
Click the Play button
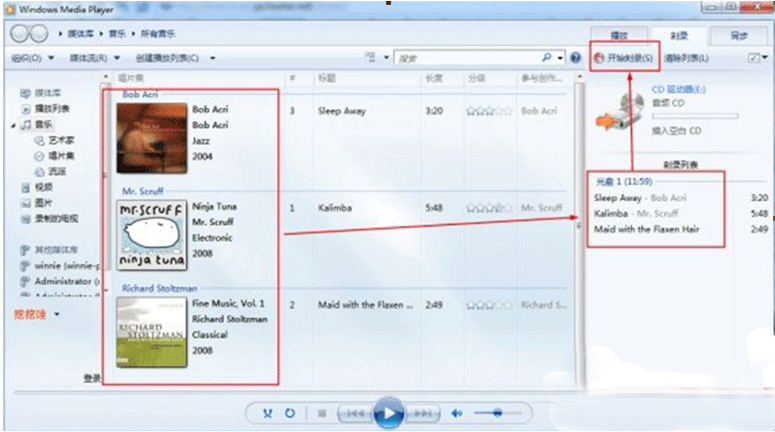[388, 413]
